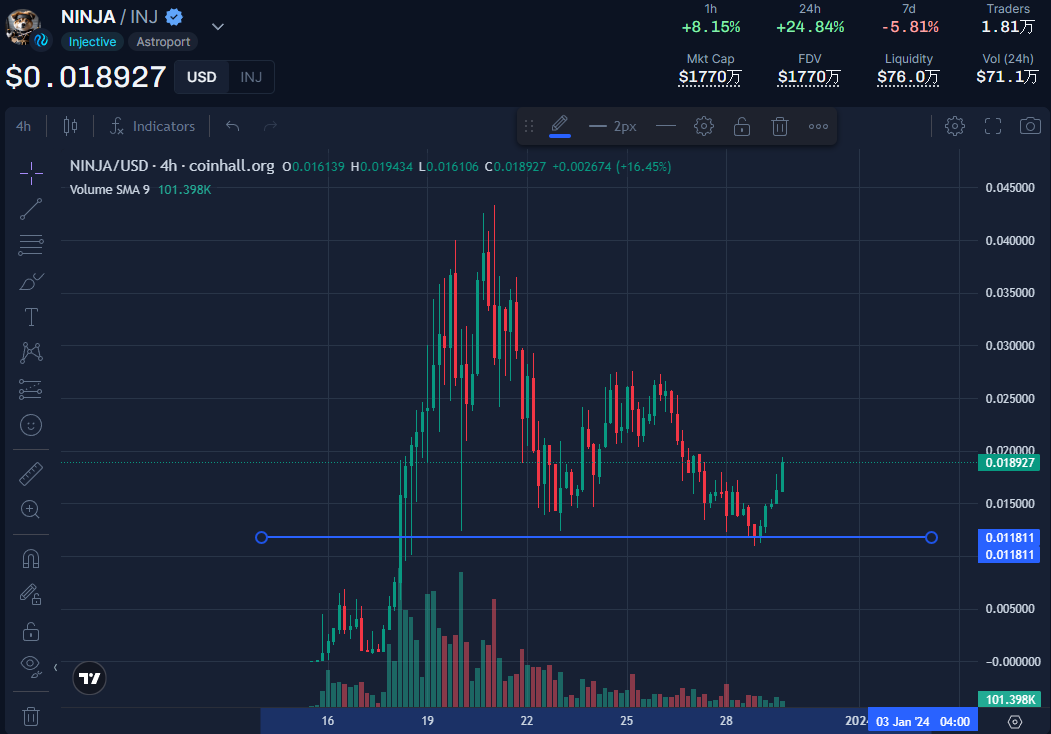Enter fullscreen chart mode
Viewport: 1051px width, 734px height.
coord(993,126)
